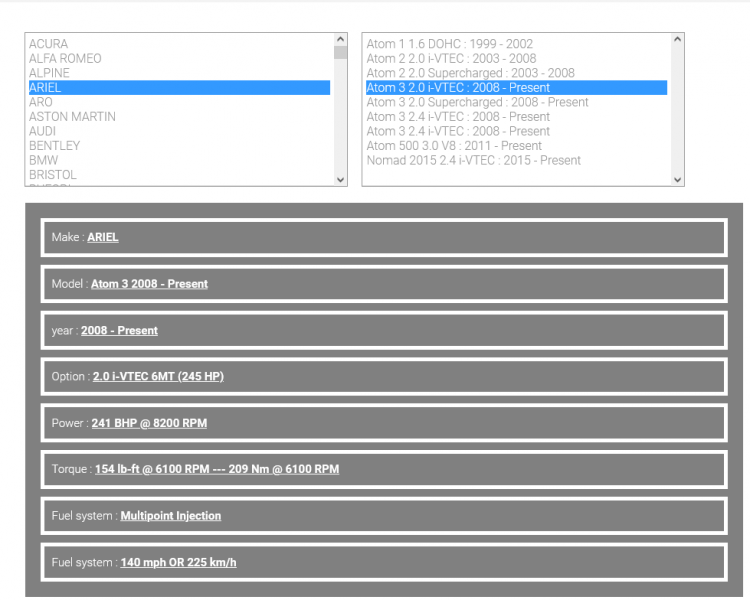
Task: Open the 2.0 i-VTEC 6MT (245 HP) option link
Action: click(x=158, y=377)
